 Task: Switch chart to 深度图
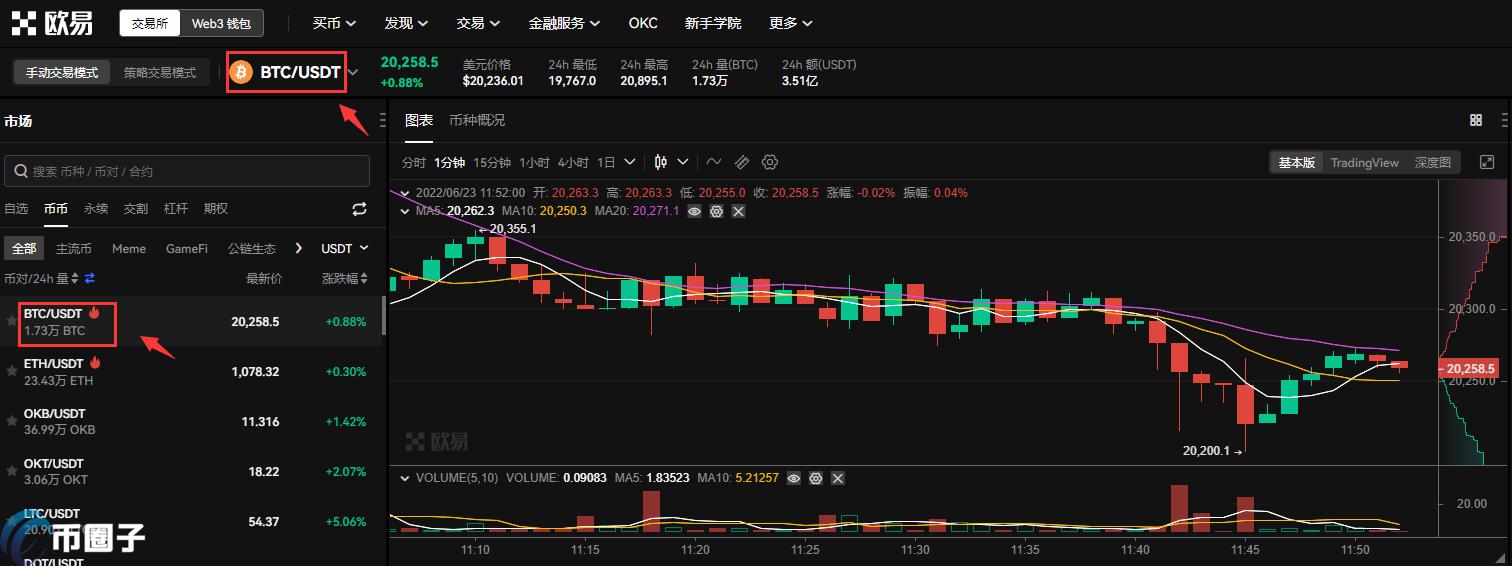[1433, 162]
